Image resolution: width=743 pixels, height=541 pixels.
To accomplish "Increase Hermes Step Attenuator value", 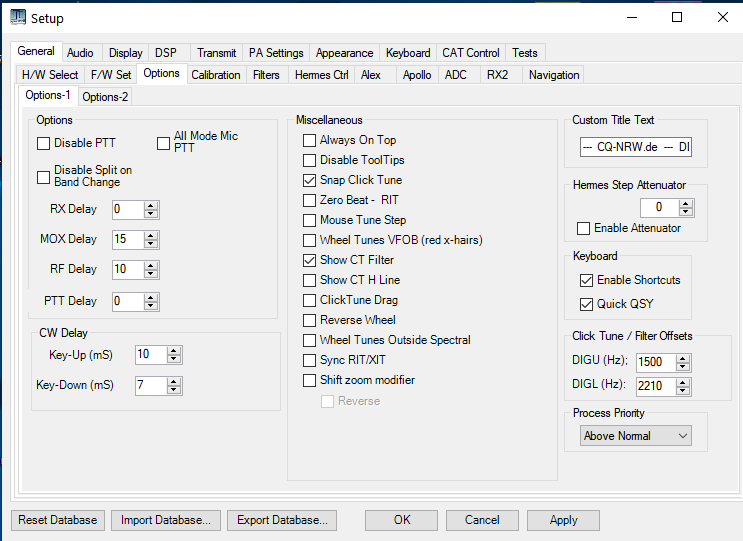I will (x=686, y=204).
